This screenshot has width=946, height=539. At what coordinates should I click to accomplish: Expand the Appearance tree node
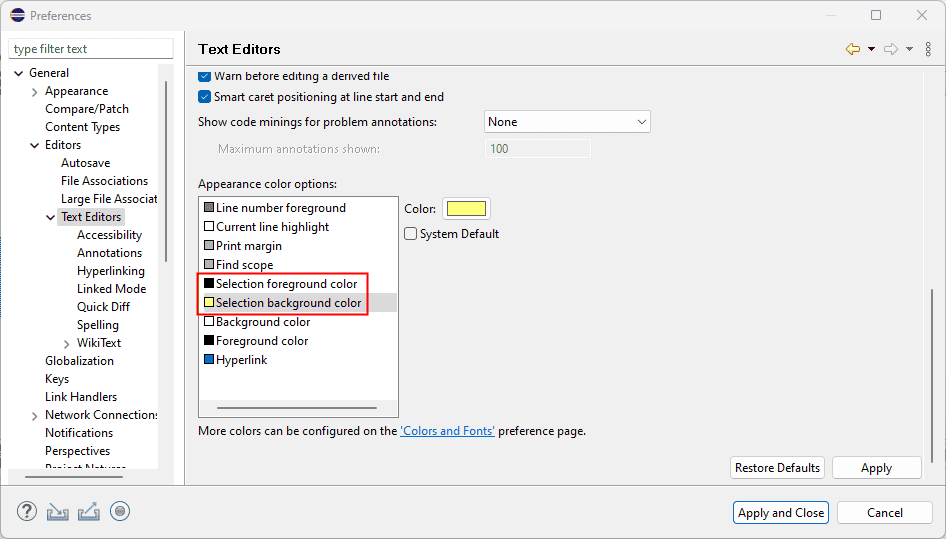(35, 92)
